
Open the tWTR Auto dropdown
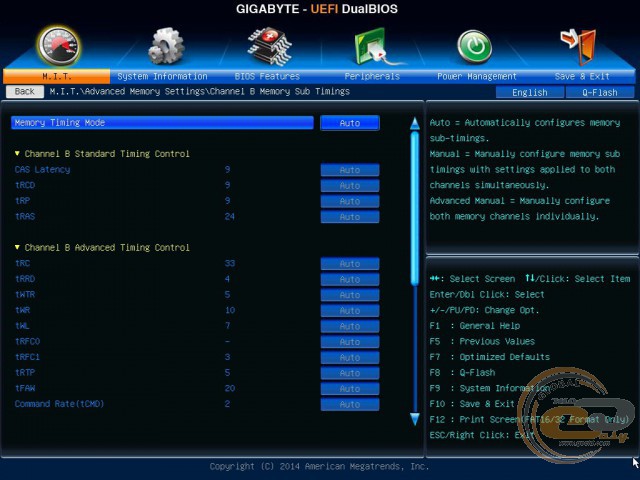(x=350, y=295)
